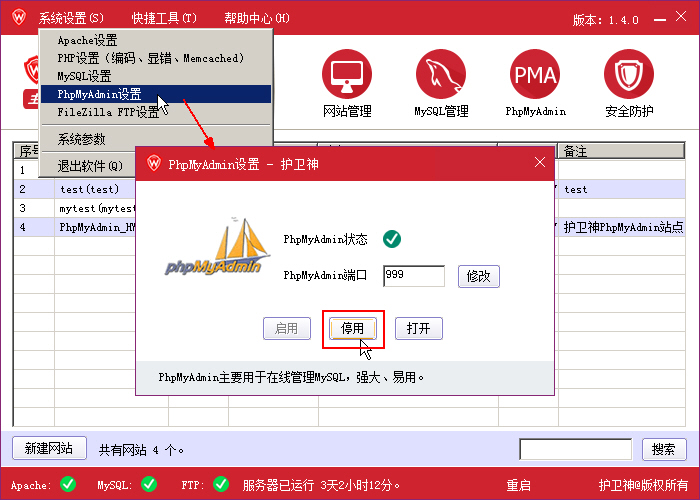Select the PhpMyAdmin设置 menu entry

(156, 94)
